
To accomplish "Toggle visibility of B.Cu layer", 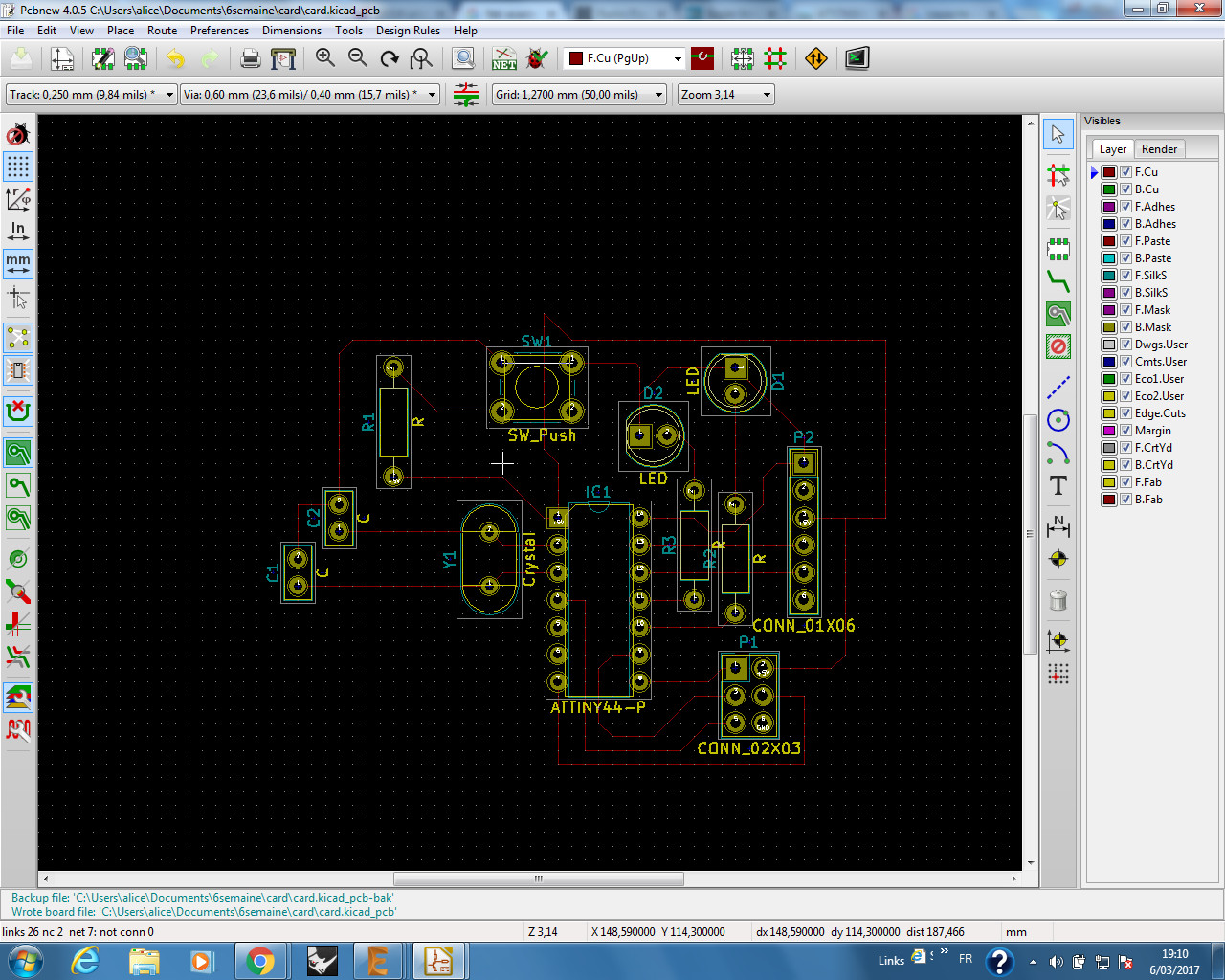I will (1126, 189).
